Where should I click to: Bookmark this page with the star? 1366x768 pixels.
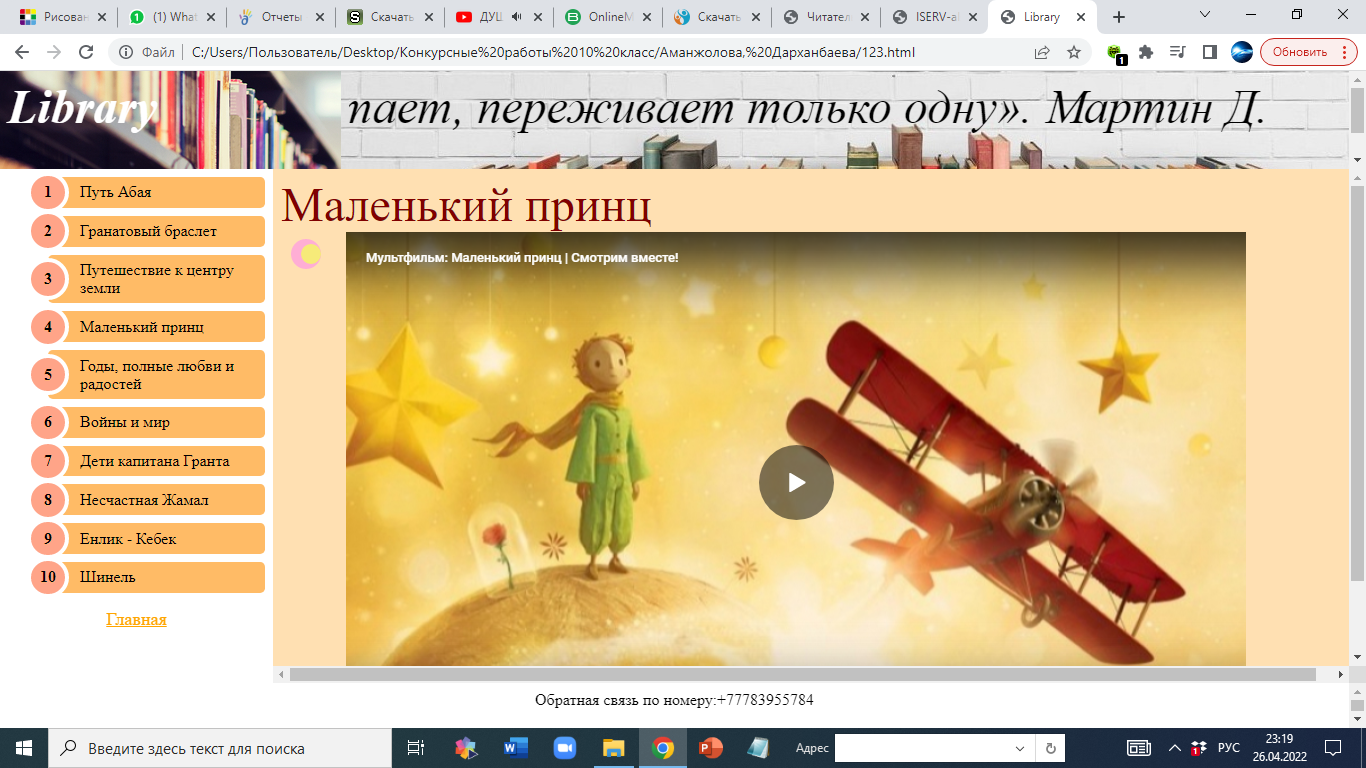click(x=1074, y=52)
